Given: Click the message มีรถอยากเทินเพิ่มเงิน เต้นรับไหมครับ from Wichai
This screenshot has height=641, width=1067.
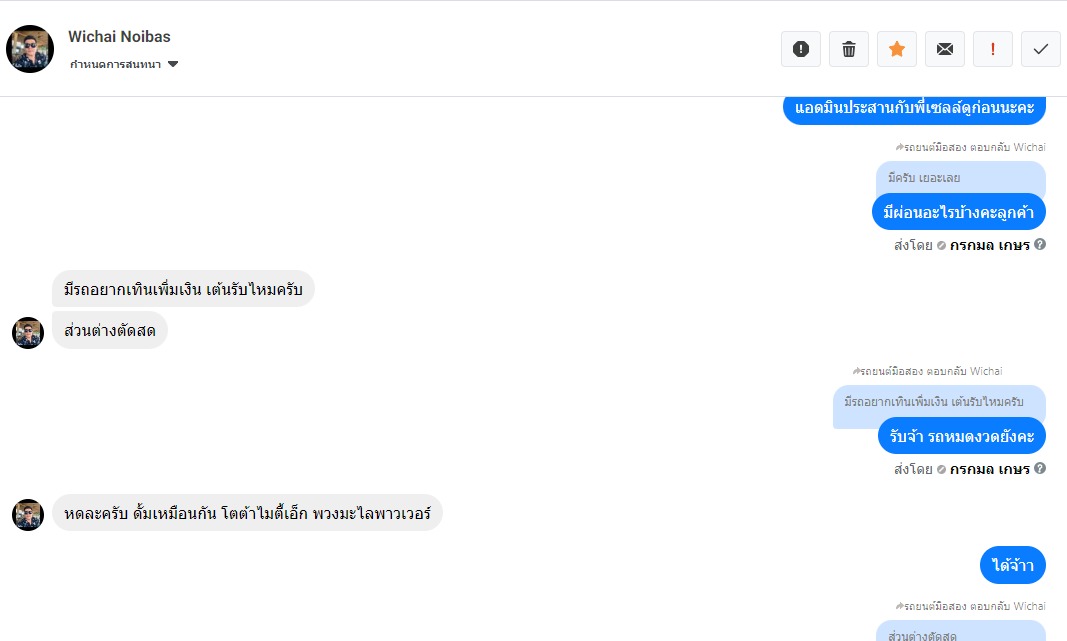Looking at the screenshot, I should 183,289.
